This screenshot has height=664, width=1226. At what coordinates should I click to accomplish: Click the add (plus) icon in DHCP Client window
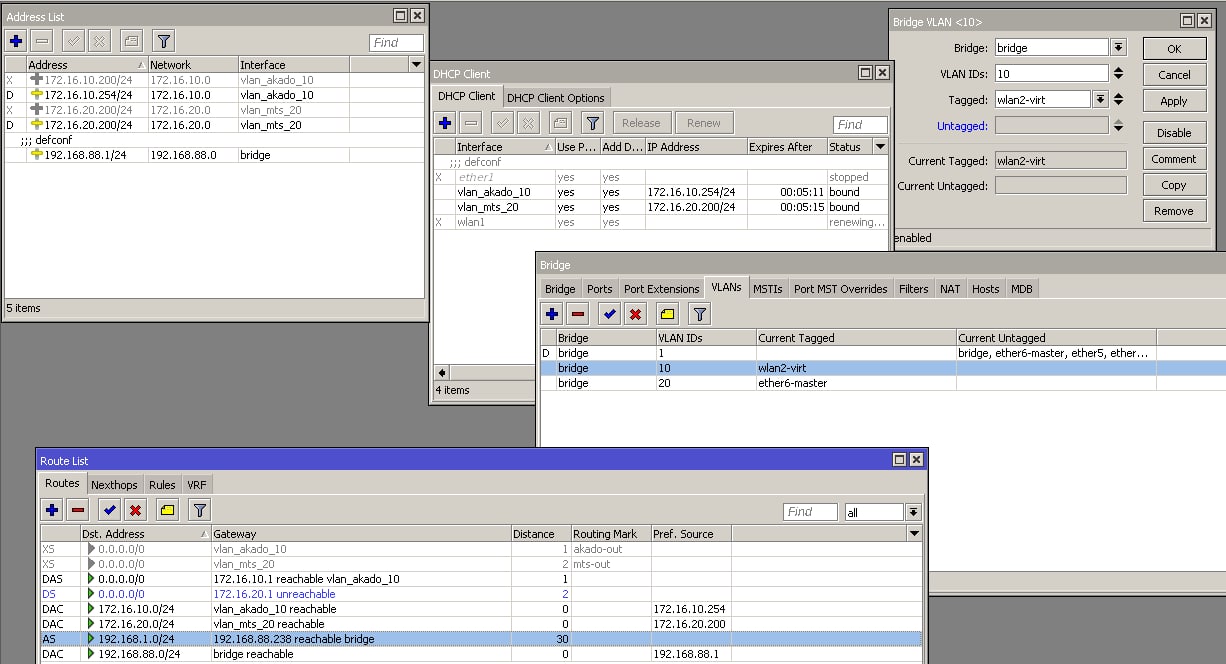point(446,123)
